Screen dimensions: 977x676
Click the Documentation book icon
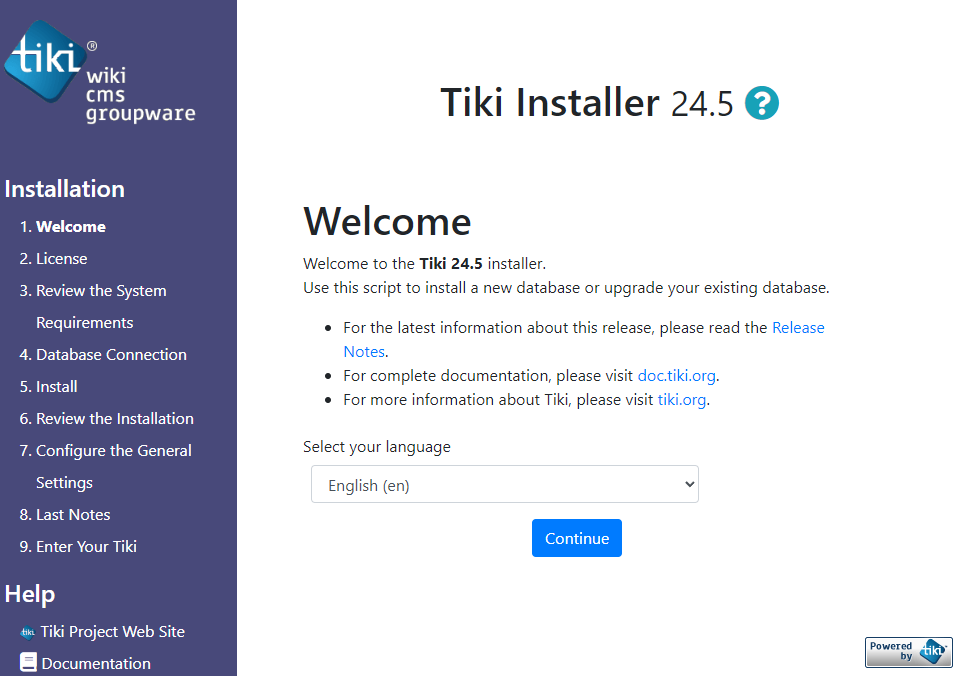click(x=28, y=663)
